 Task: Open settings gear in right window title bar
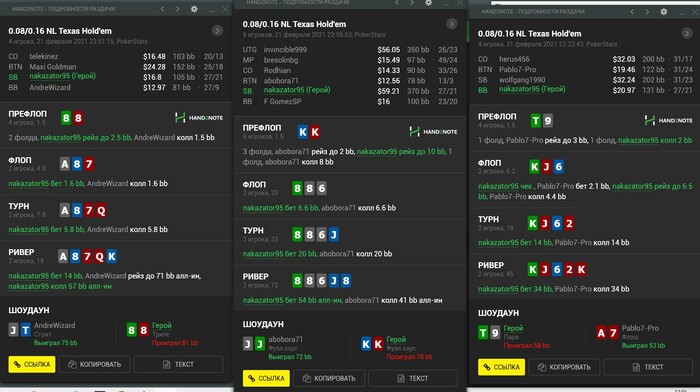click(x=664, y=12)
